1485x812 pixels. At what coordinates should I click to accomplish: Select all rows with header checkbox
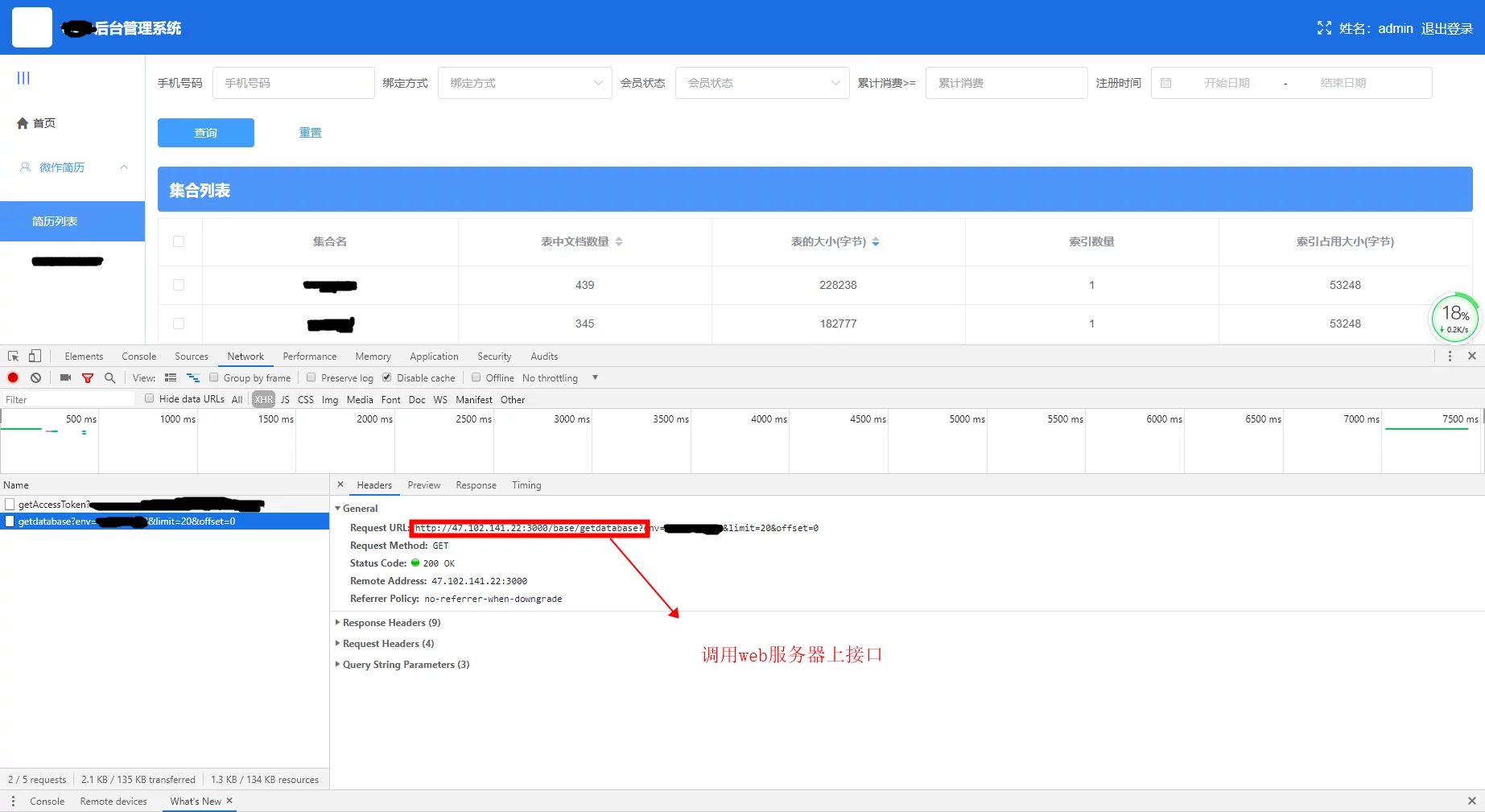click(179, 241)
